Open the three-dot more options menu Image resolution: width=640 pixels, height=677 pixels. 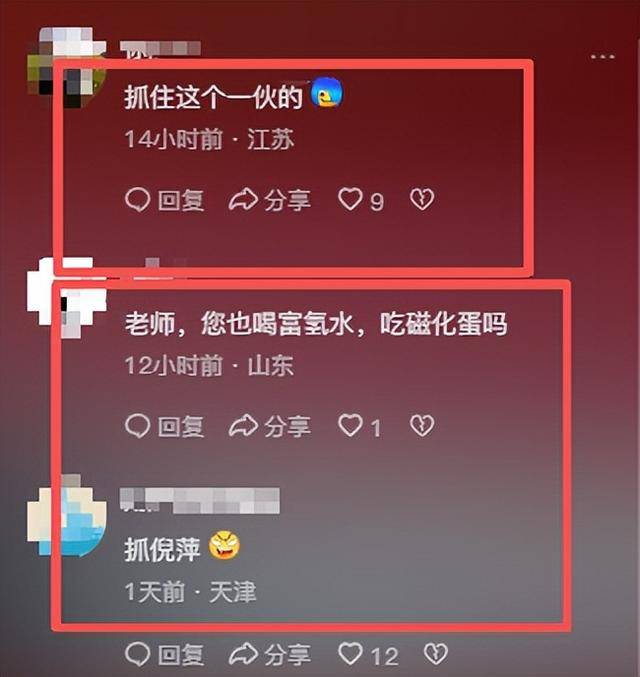[602, 57]
